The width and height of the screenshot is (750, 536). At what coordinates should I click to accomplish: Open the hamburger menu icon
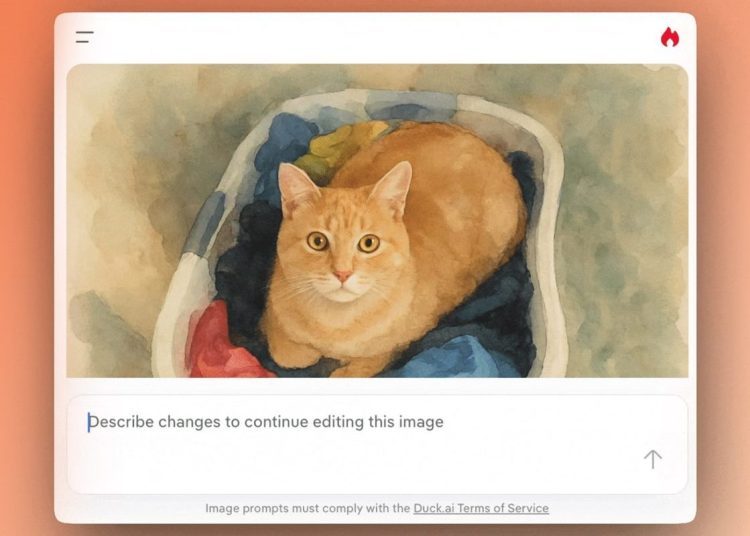click(85, 37)
